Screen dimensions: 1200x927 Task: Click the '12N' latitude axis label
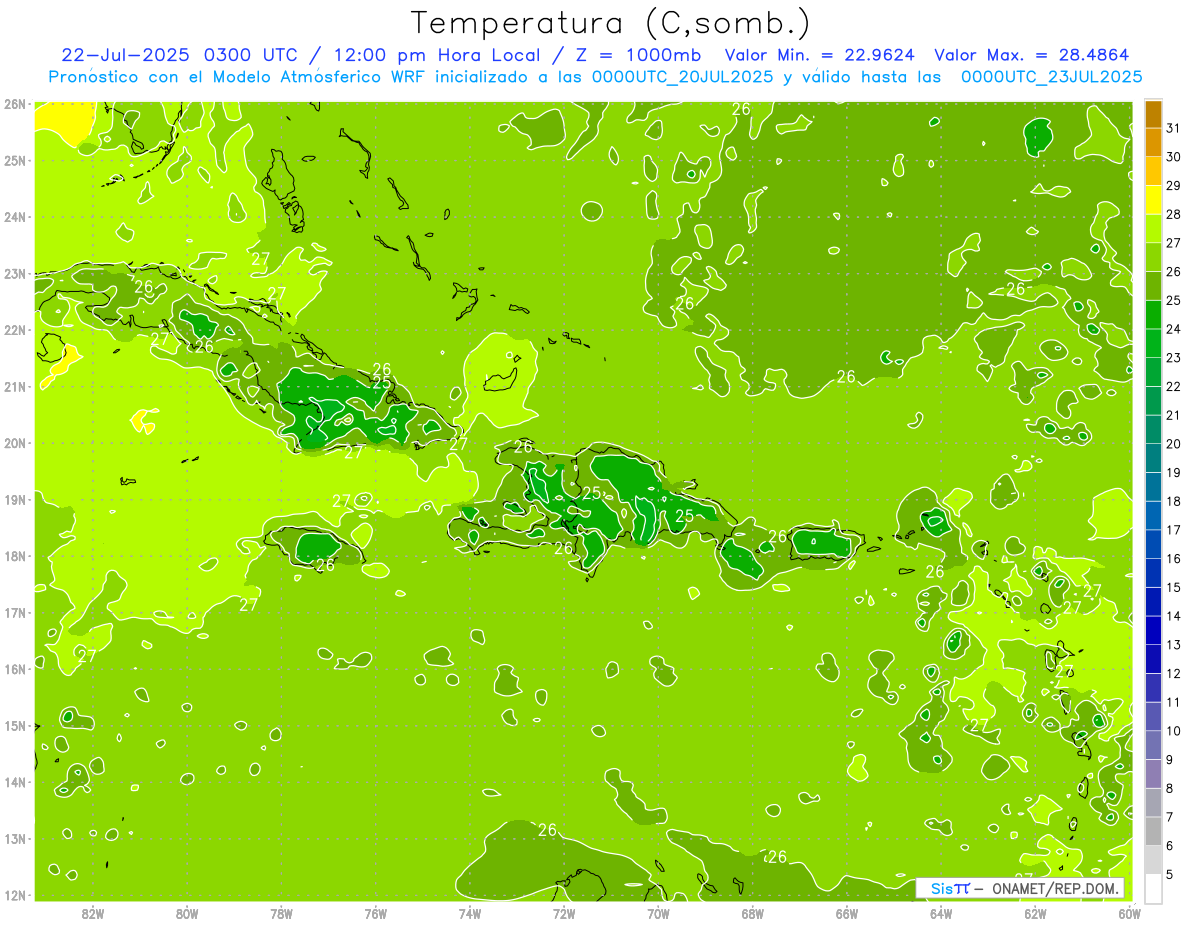pyautogui.click(x=14, y=895)
